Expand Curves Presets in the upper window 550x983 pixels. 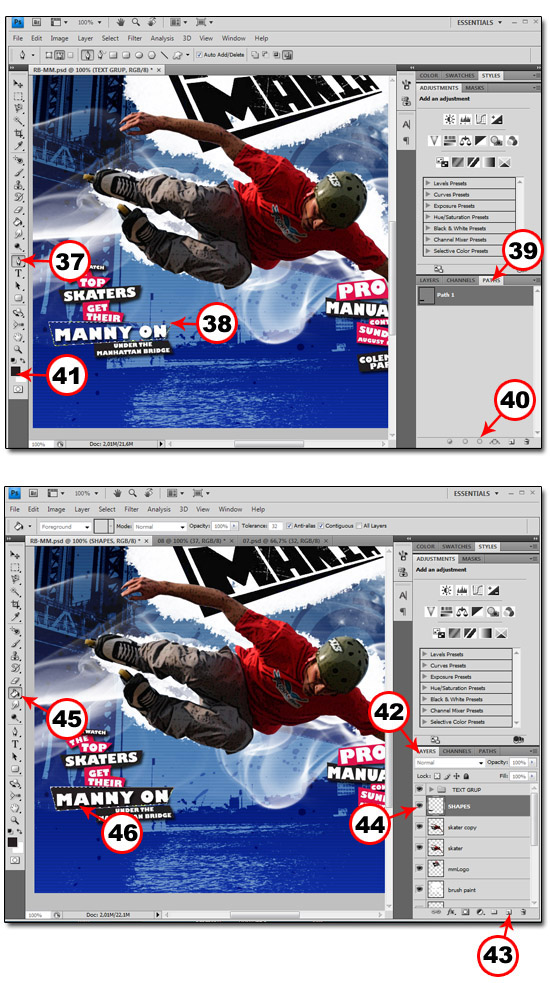[428, 195]
